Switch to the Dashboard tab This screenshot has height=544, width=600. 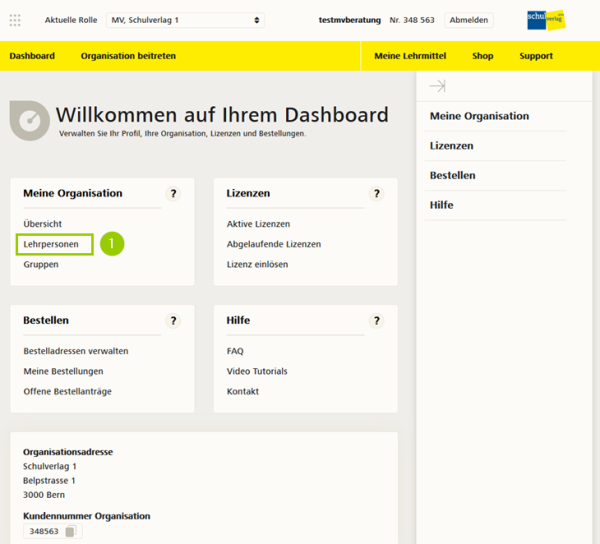(x=32, y=56)
